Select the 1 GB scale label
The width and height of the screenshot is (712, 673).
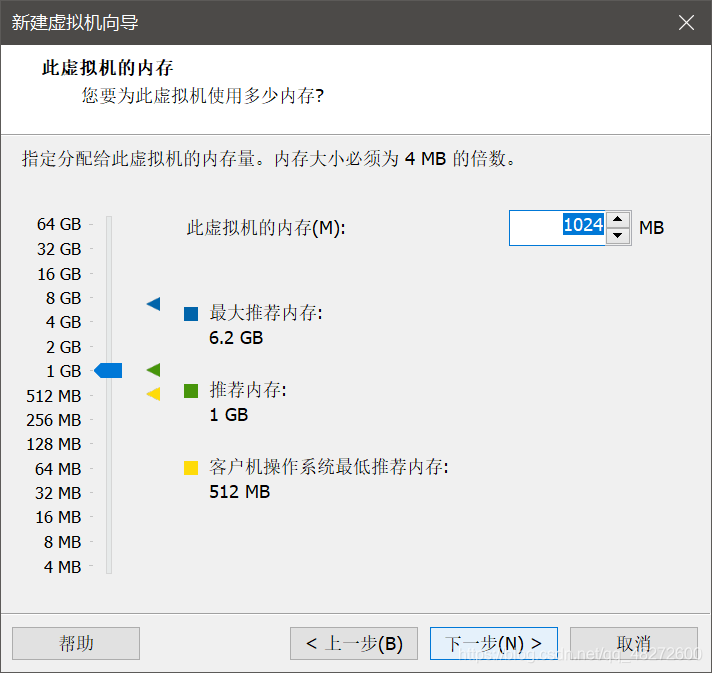pos(64,371)
